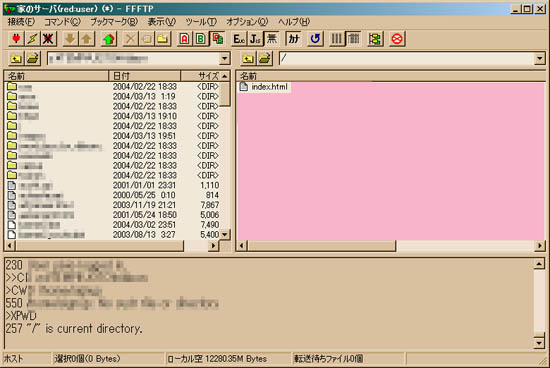Click the sync folder movement icon
The height and width of the screenshot is (368, 550).
[375, 39]
